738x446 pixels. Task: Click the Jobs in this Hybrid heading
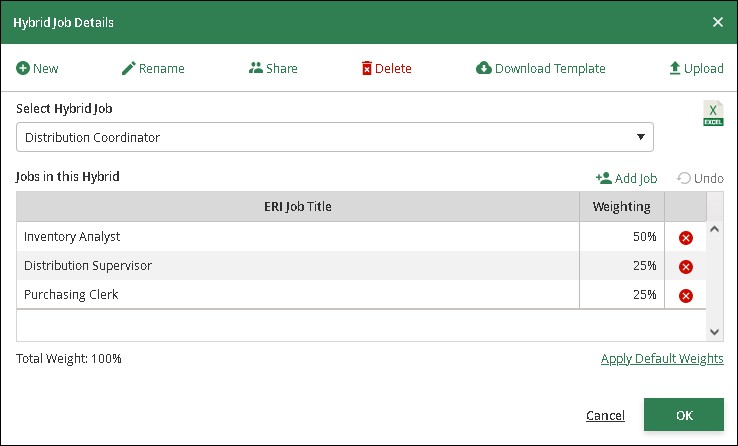68,177
